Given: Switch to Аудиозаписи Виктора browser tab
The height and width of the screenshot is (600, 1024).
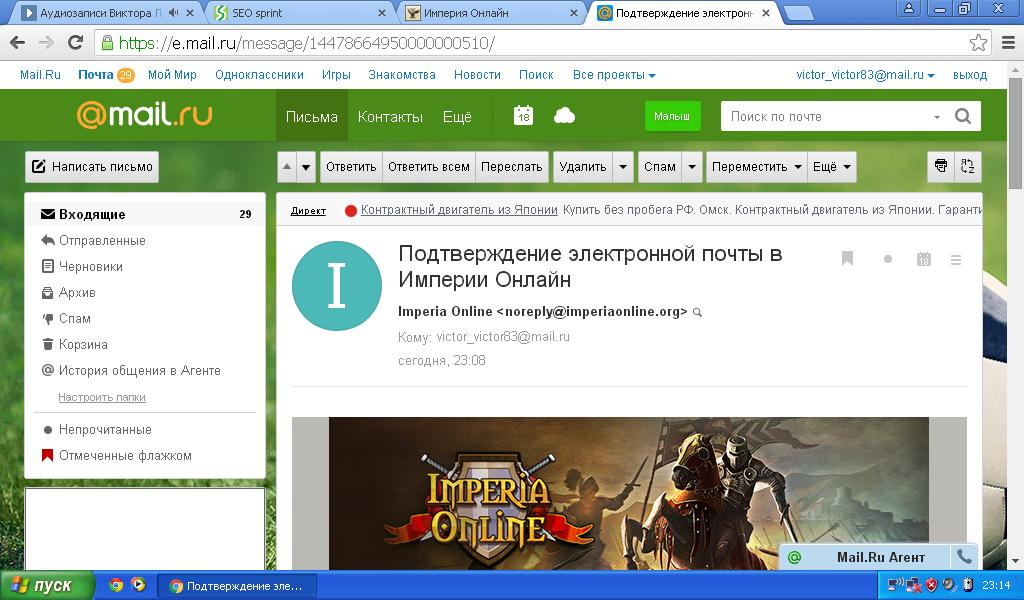Looking at the screenshot, I should [x=104, y=12].
